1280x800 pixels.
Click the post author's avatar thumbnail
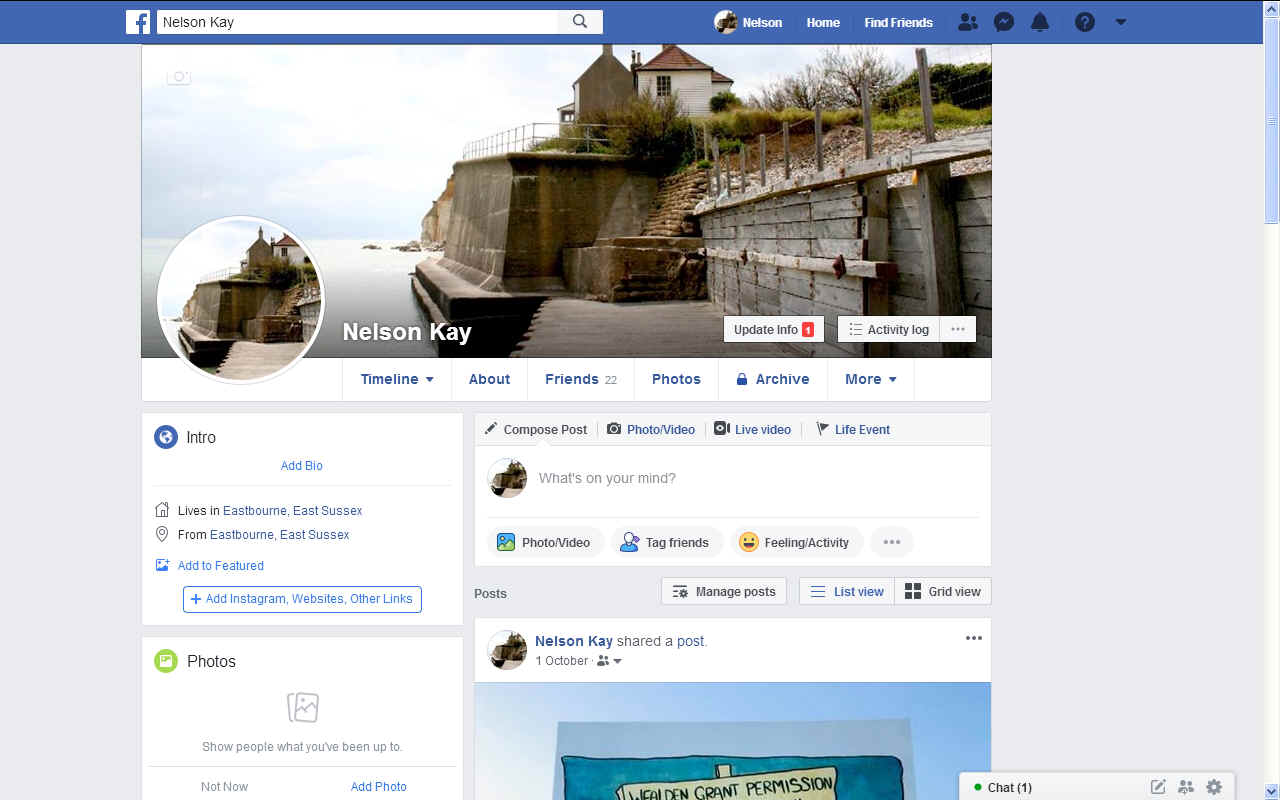pos(507,650)
